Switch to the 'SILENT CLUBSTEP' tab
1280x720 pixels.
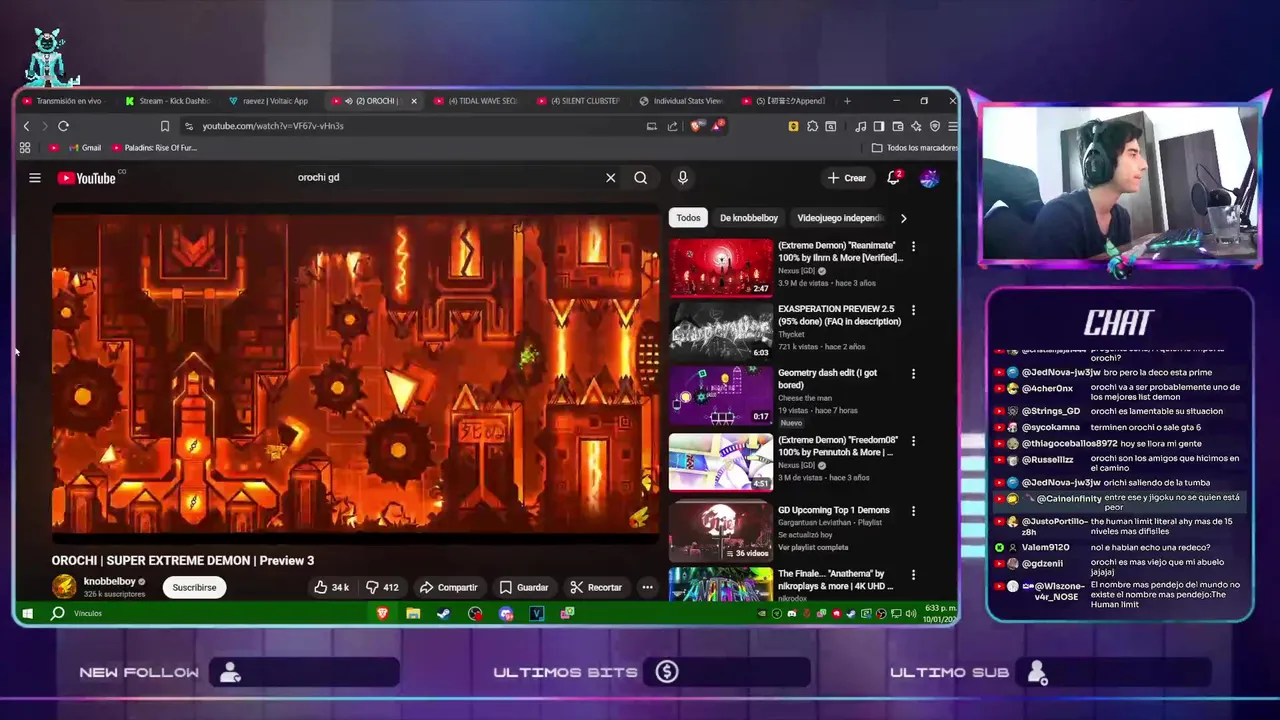(580, 101)
